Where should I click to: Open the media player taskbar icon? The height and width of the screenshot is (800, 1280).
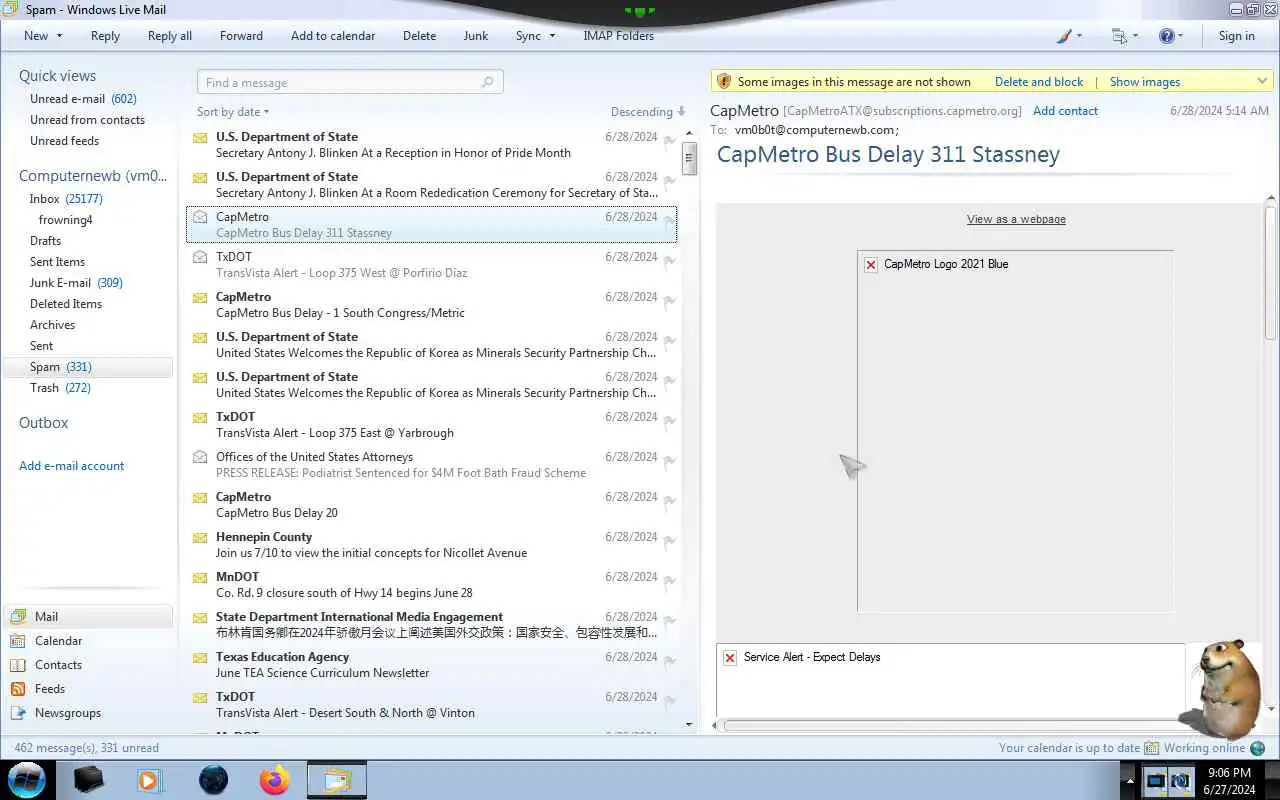pos(150,780)
